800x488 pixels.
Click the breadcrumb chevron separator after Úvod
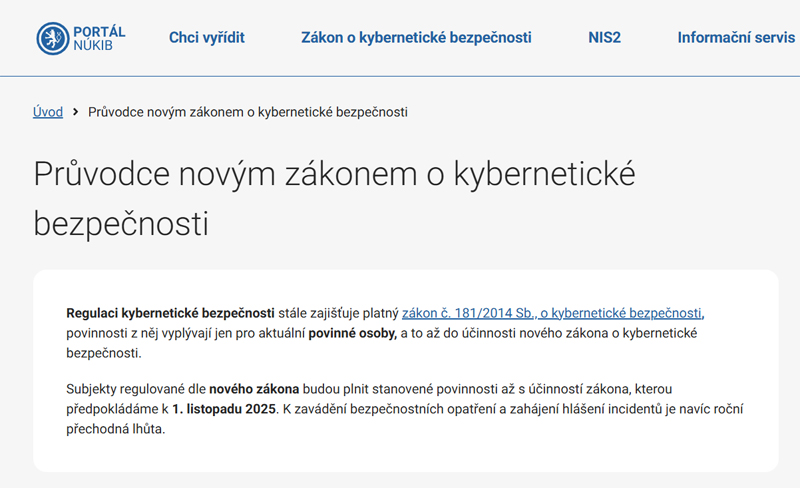pos(76,112)
